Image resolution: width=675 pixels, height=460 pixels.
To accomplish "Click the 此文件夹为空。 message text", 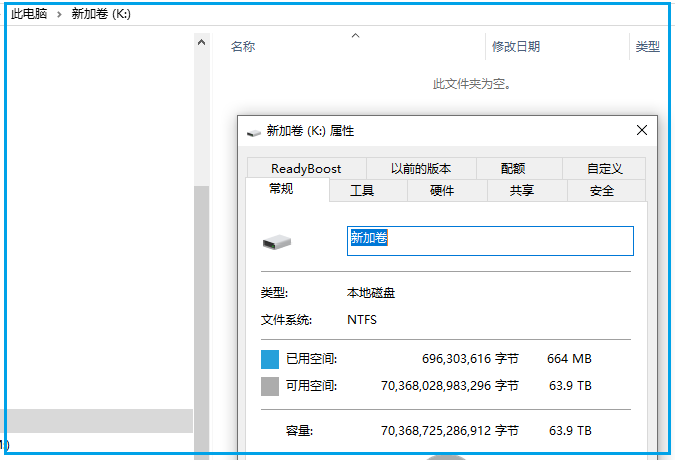I will coord(472,84).
